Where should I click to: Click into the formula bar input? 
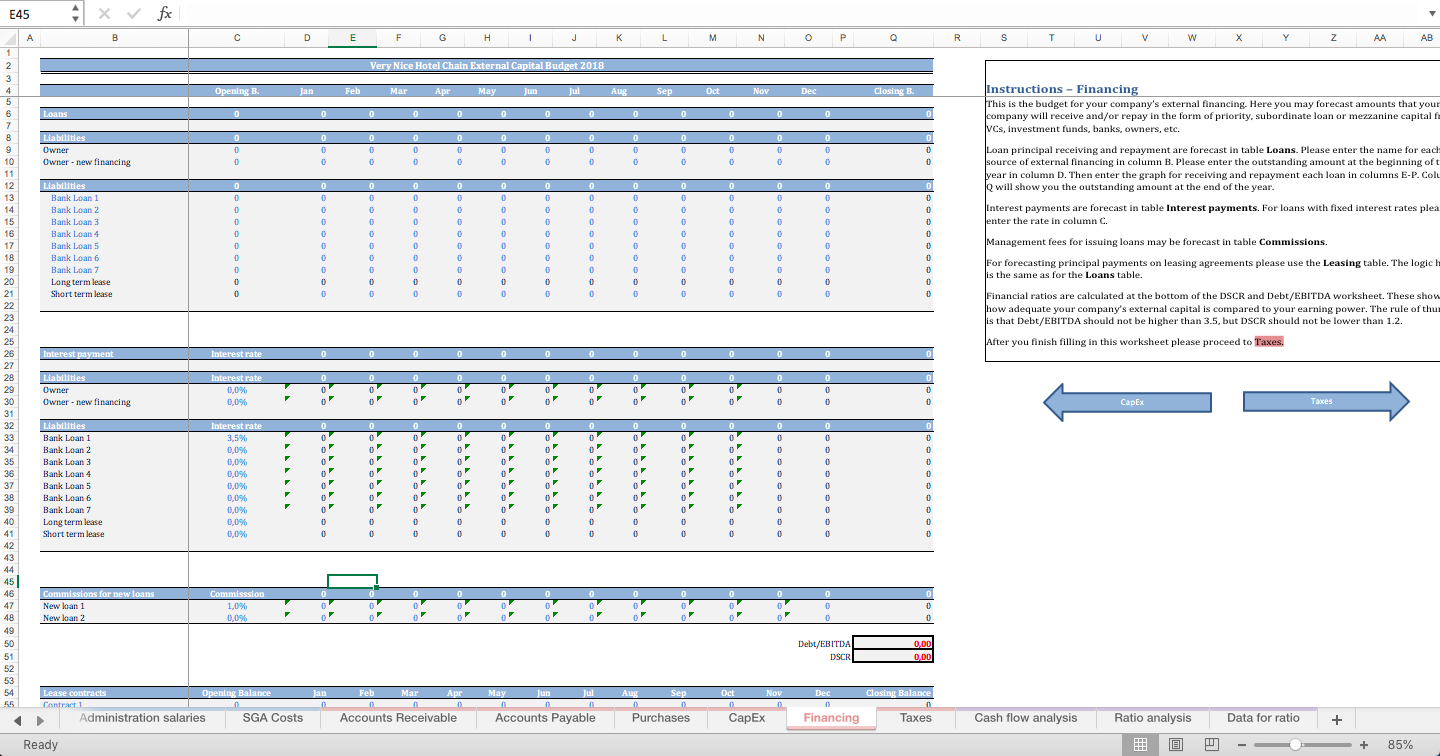tap(800, 13)
